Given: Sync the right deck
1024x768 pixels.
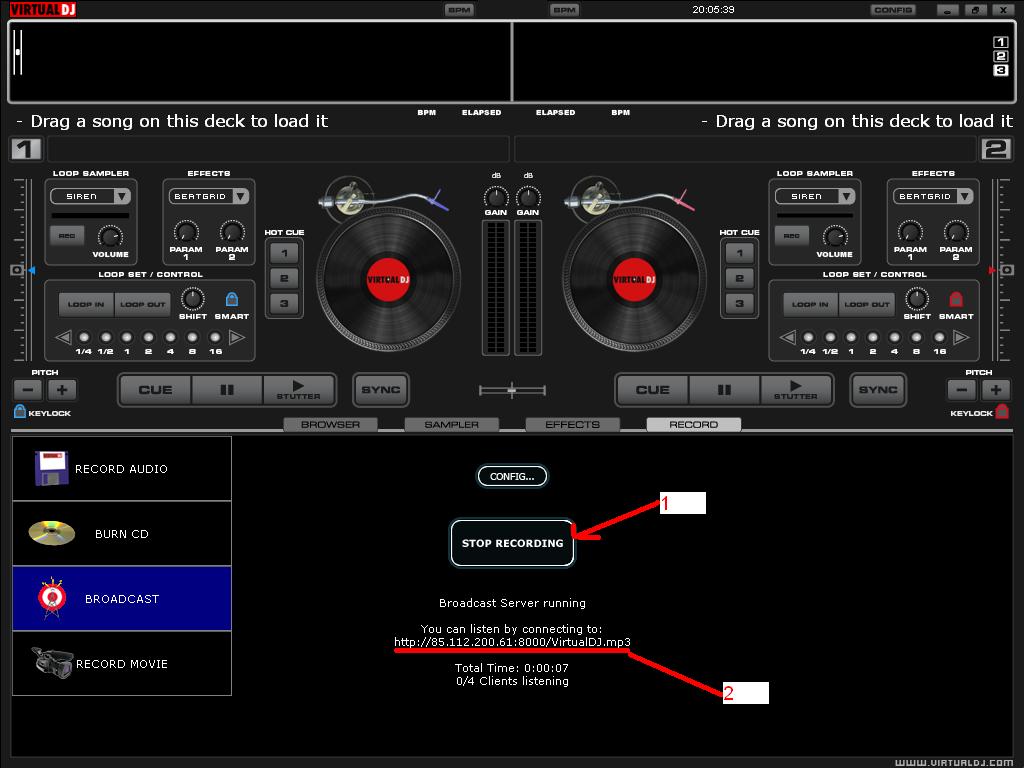Looking at the screenshot, I should tap(878, 390).
